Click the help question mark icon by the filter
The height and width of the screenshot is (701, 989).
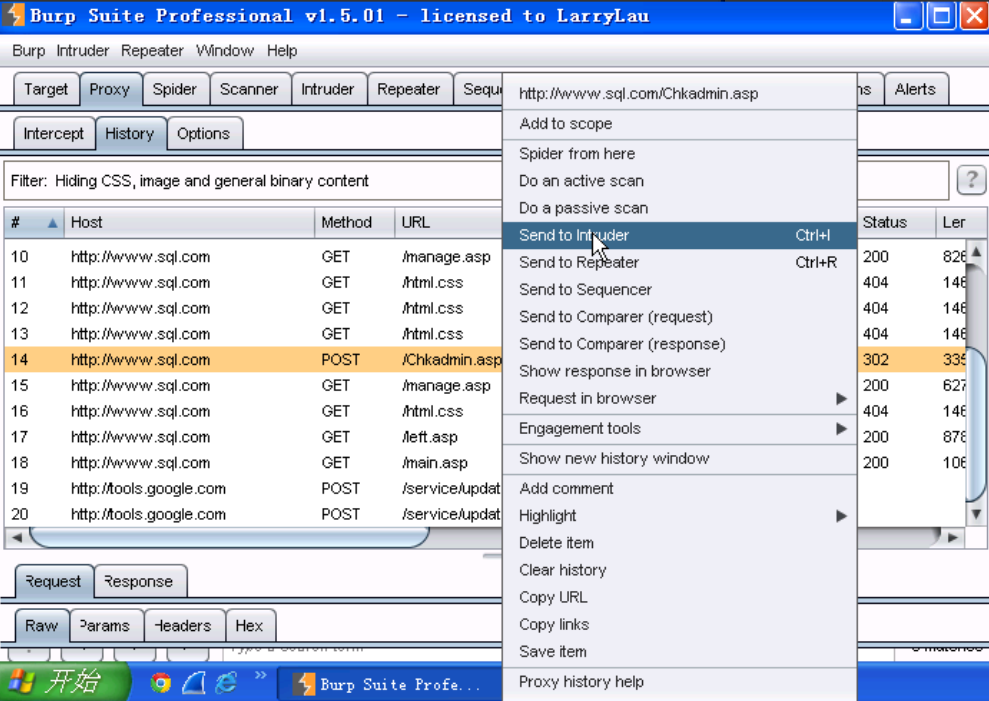click(971, 180)
